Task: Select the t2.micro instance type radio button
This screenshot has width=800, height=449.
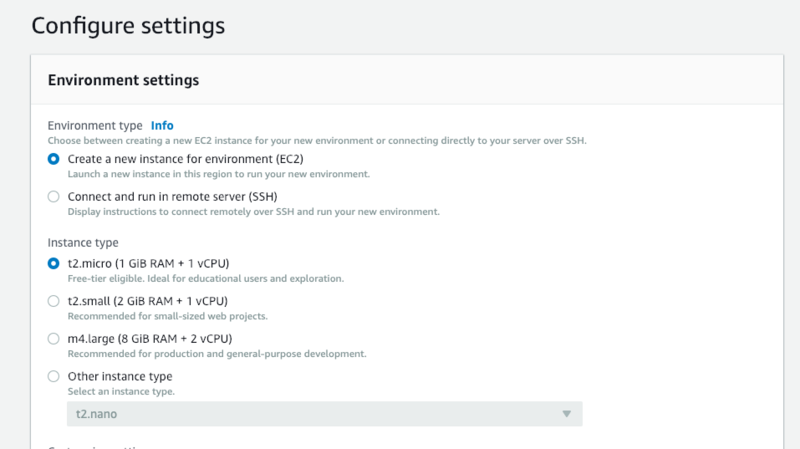Action: click(54, 263)
